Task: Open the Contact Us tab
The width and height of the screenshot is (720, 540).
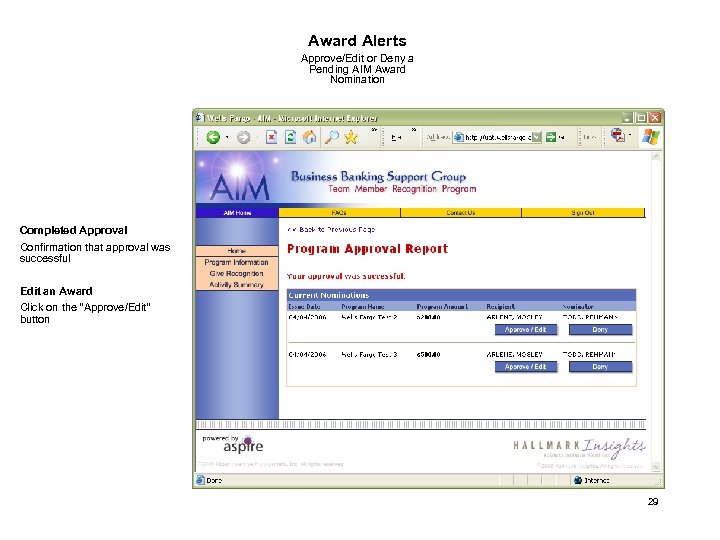Action: [461, 213]
